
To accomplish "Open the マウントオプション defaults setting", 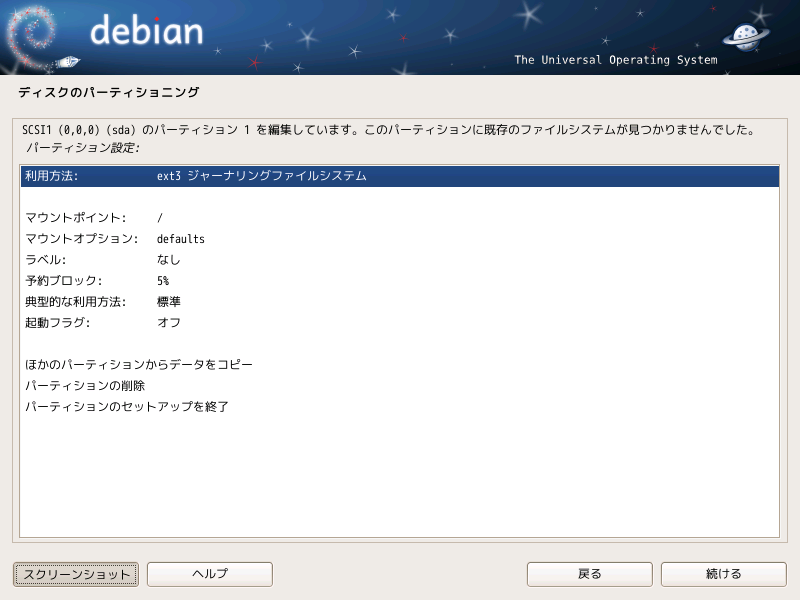I will (399, 239).
